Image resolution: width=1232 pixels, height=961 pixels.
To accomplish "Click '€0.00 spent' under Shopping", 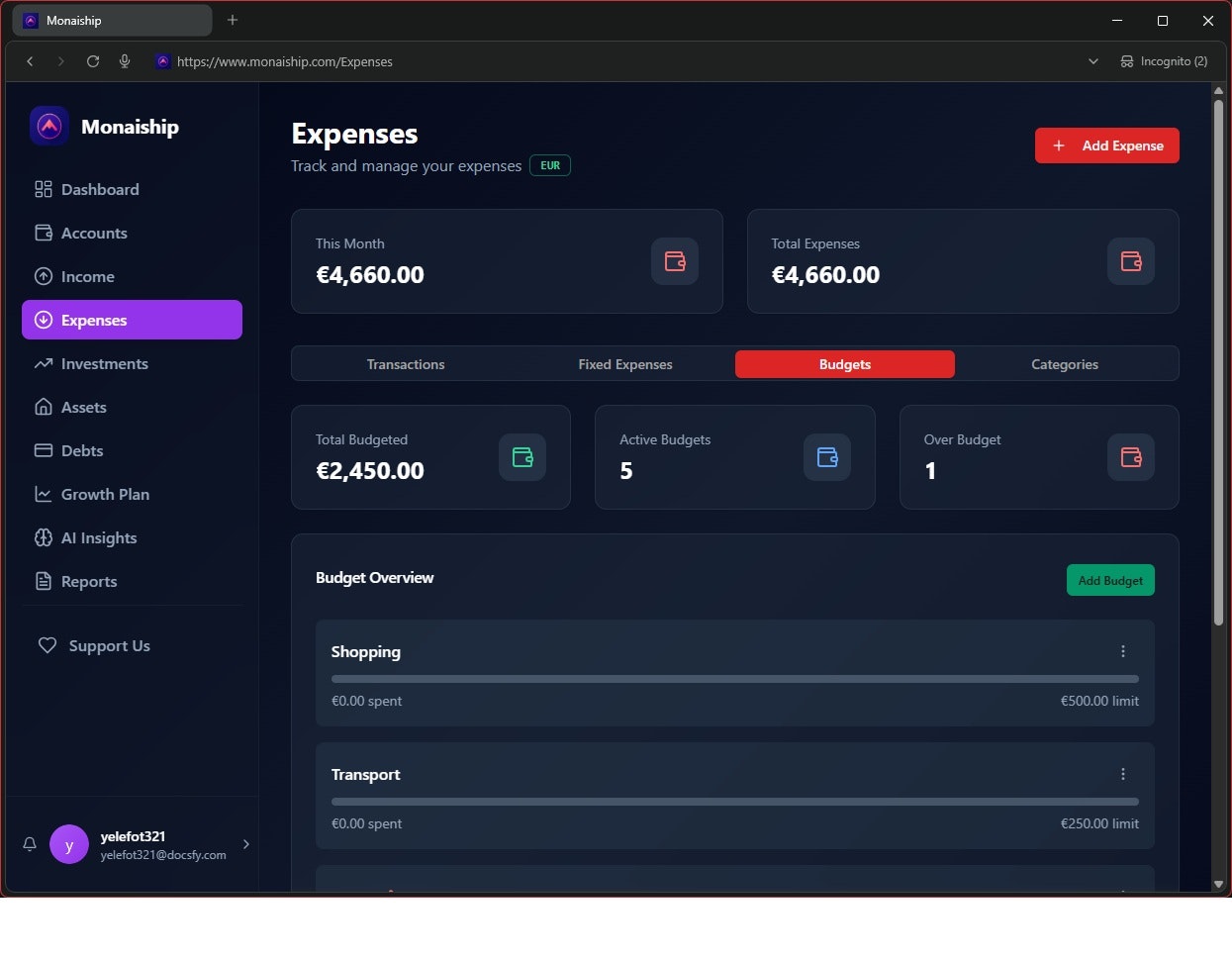I will [x=366, y=701].
